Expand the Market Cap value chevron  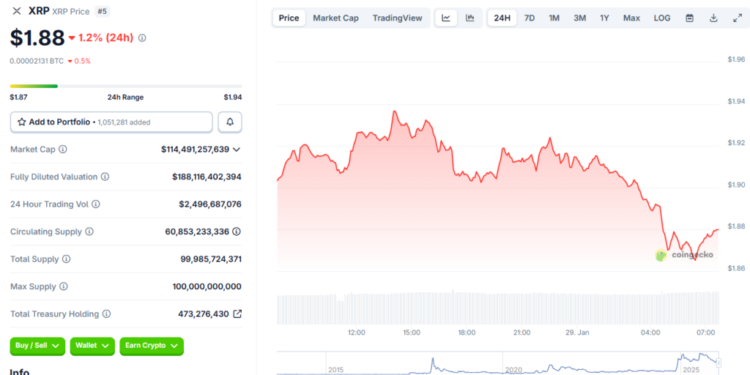pos(236,150)
